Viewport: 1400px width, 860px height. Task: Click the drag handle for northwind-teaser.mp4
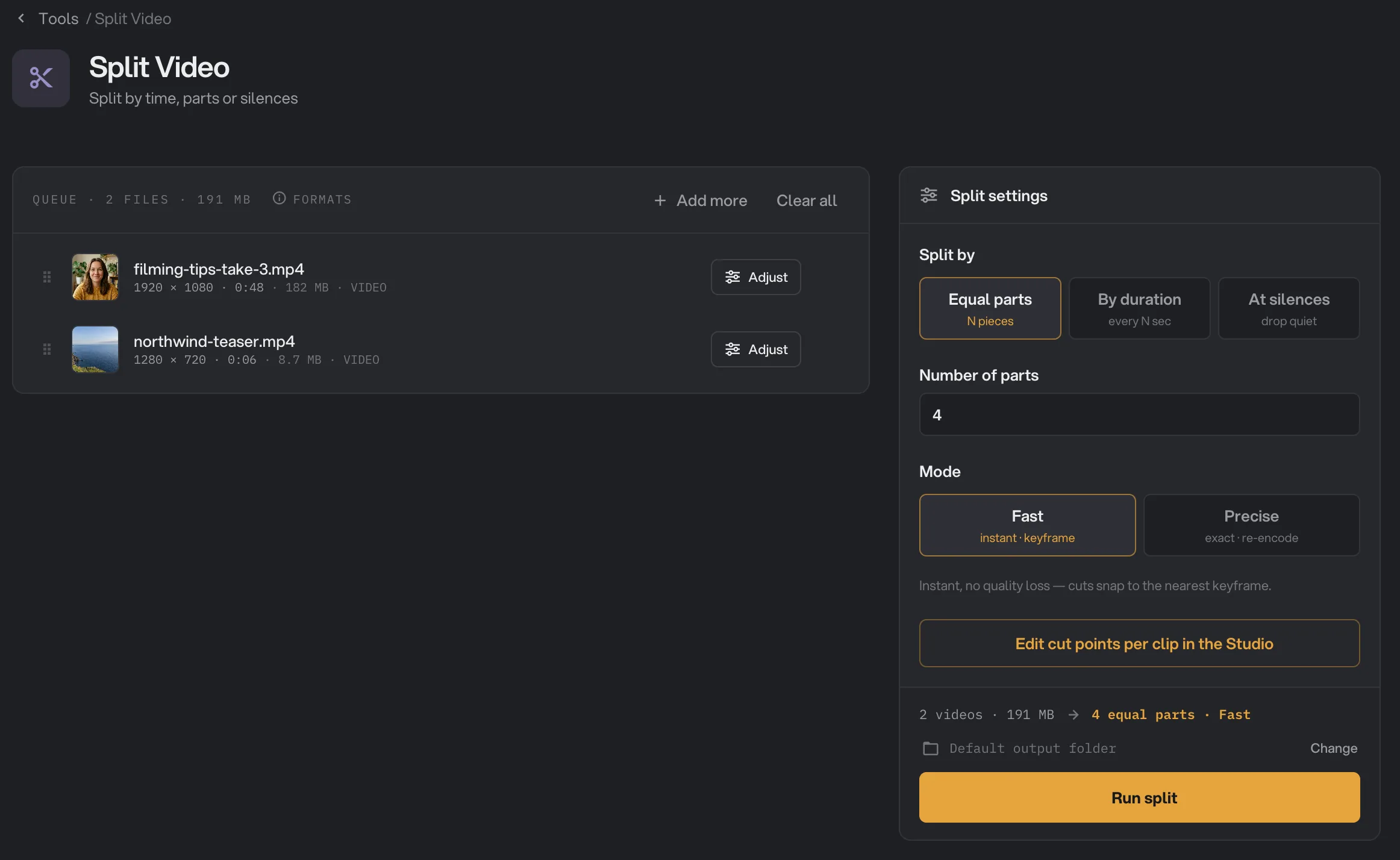(47, 349)
